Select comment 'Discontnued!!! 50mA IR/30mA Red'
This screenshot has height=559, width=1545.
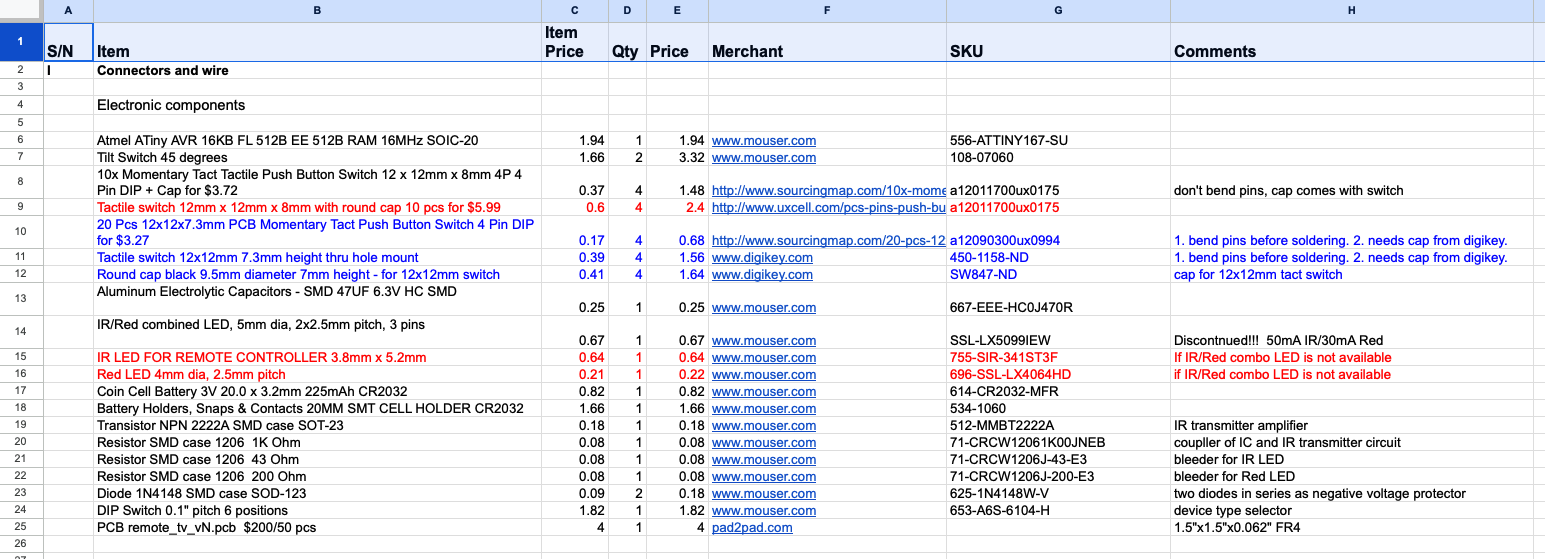pos(1351,332)
